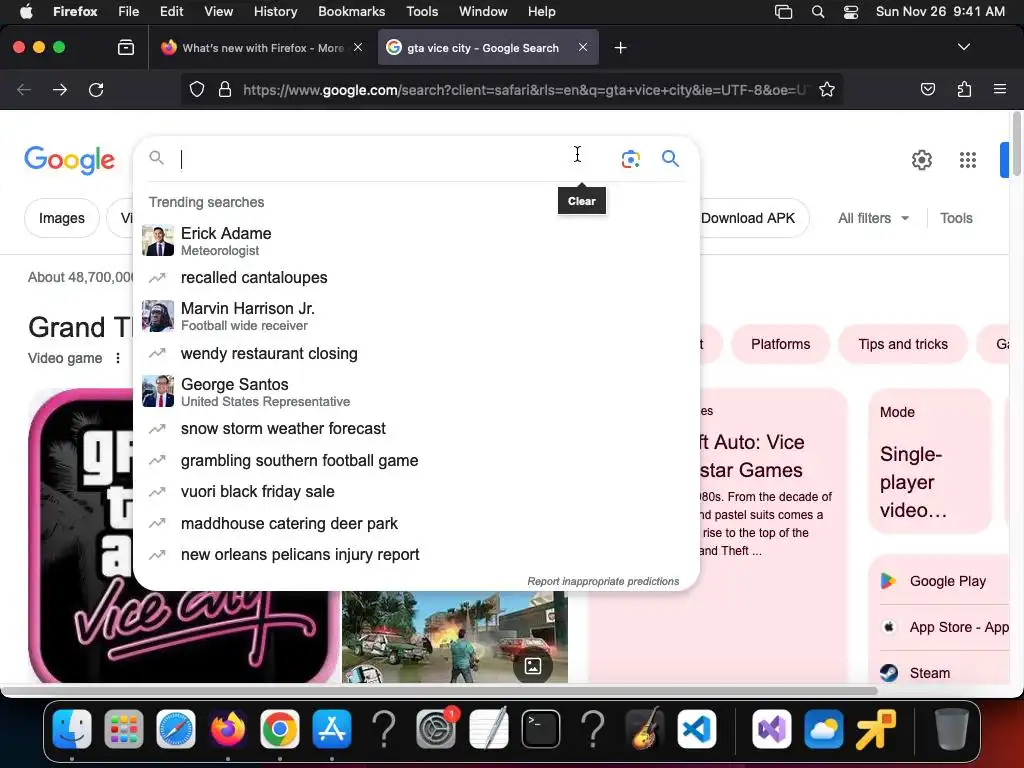Open Launchpad from the dock
This screenshot has width=1024, height=768.
123,729
